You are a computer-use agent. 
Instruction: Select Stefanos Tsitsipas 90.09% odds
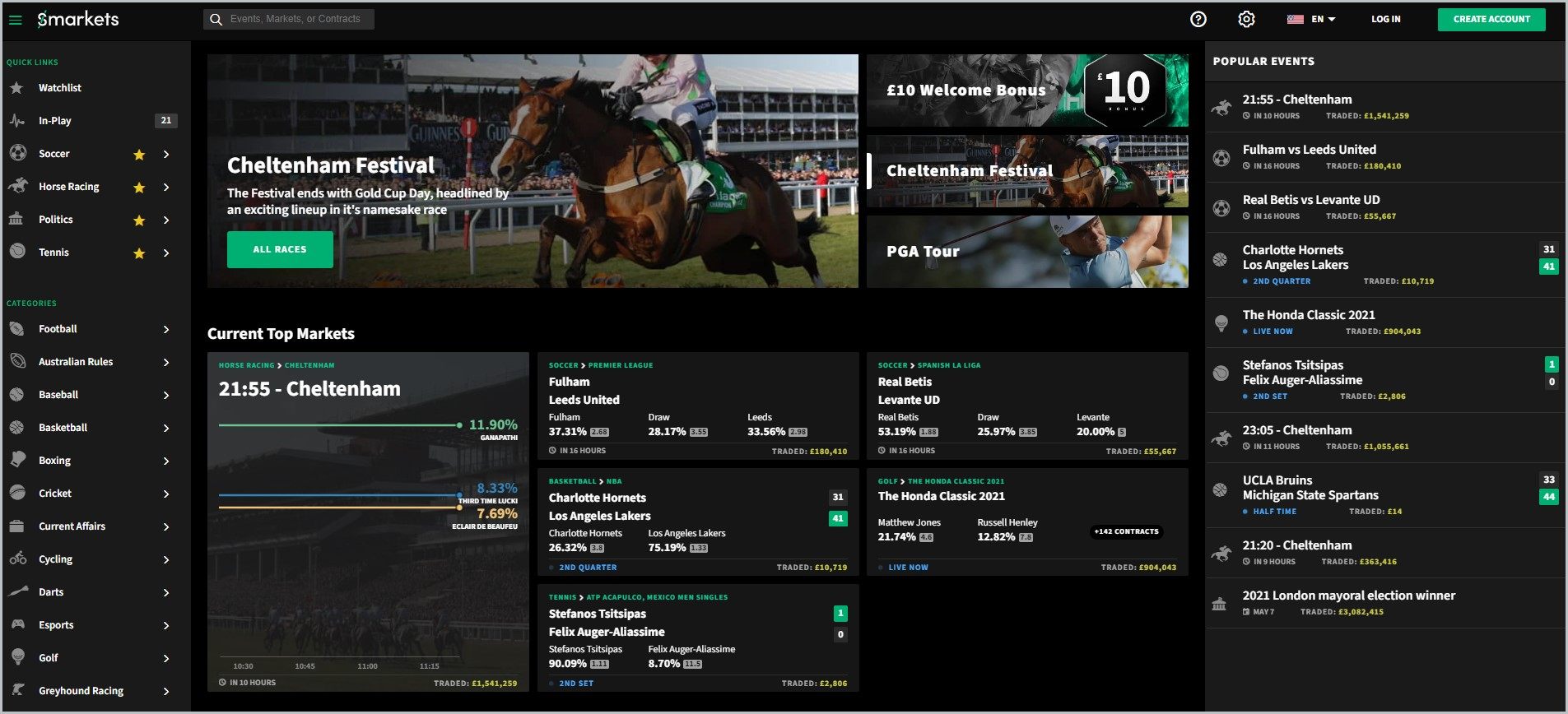pos(579,664)
